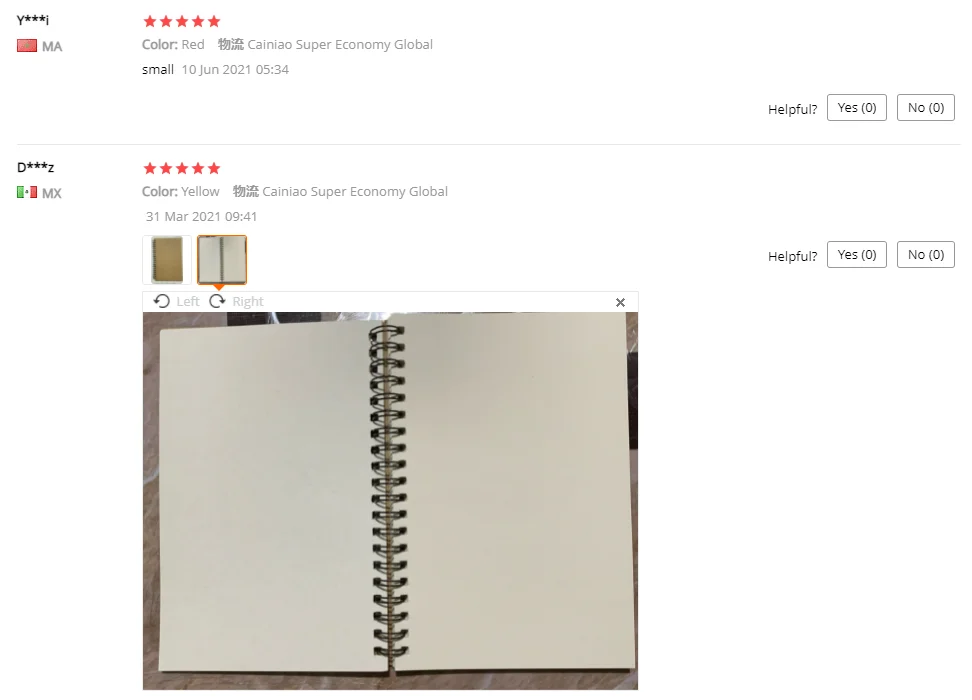Vote No on D***z's review
This screenshot has width=972, height=700.
click(x=926, y=255)
